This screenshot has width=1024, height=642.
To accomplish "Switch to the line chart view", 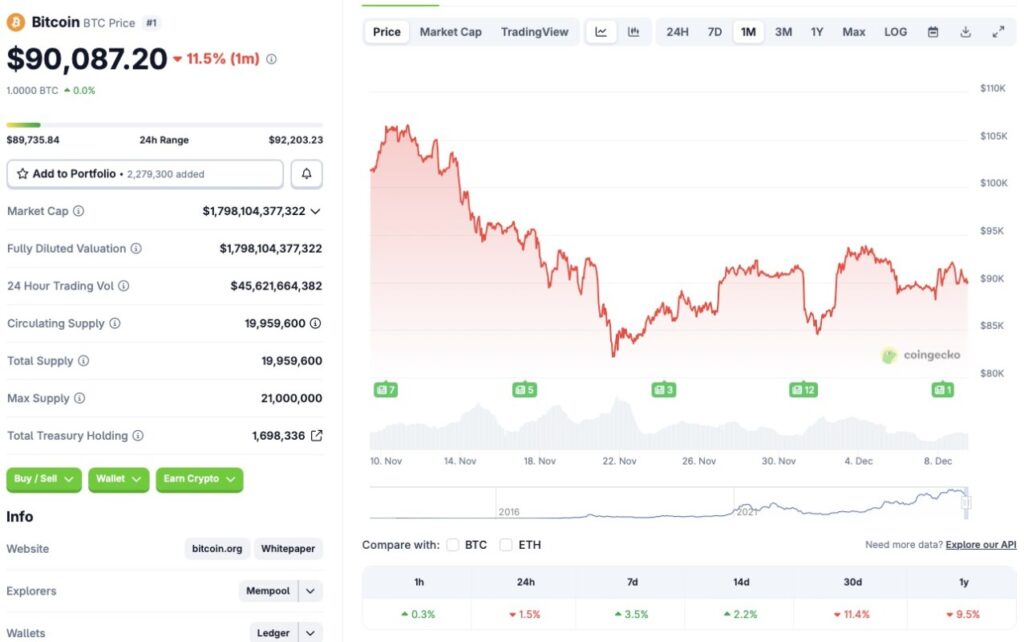I will [601, 31].
